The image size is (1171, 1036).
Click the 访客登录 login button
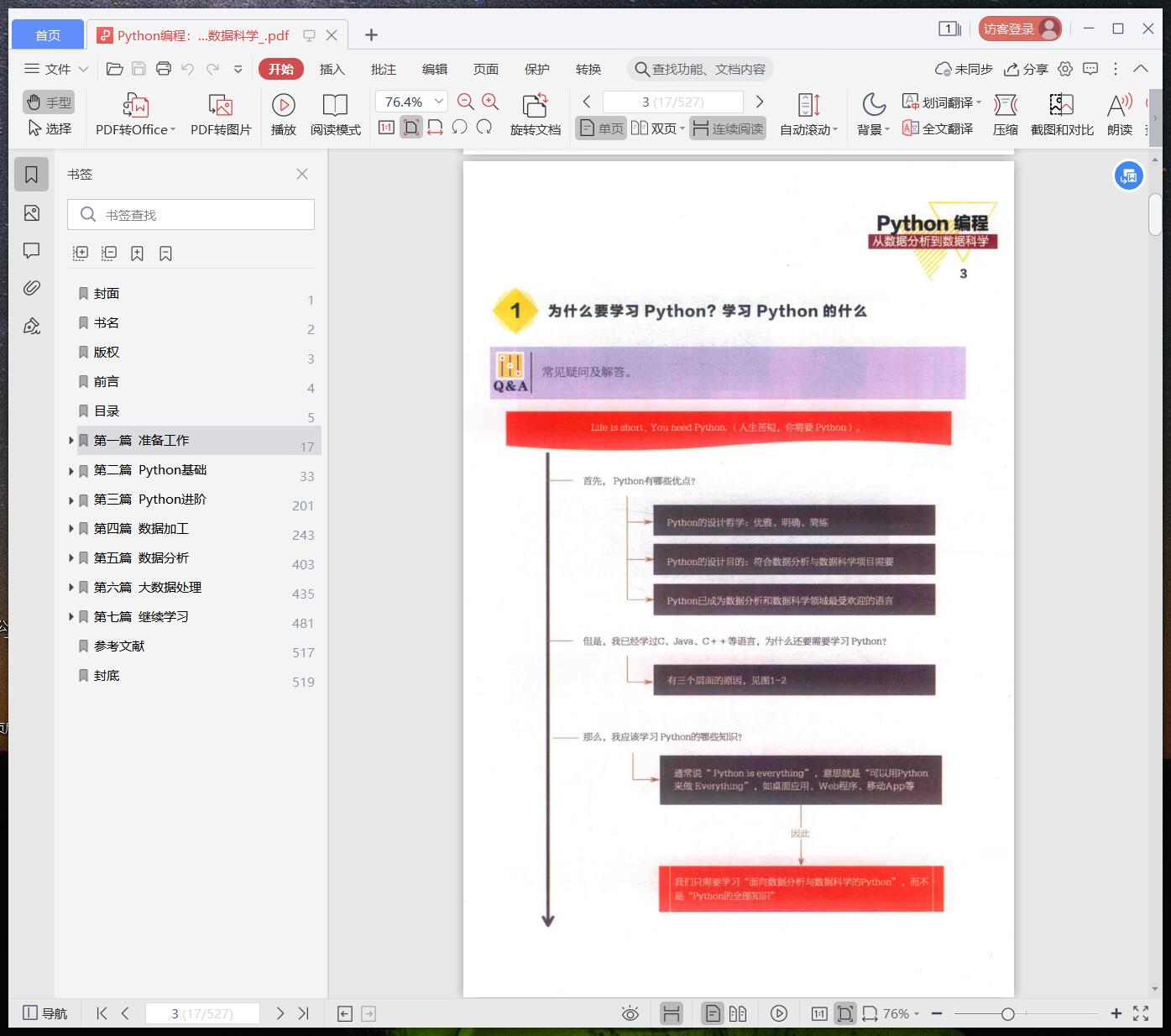(1020, 29)
